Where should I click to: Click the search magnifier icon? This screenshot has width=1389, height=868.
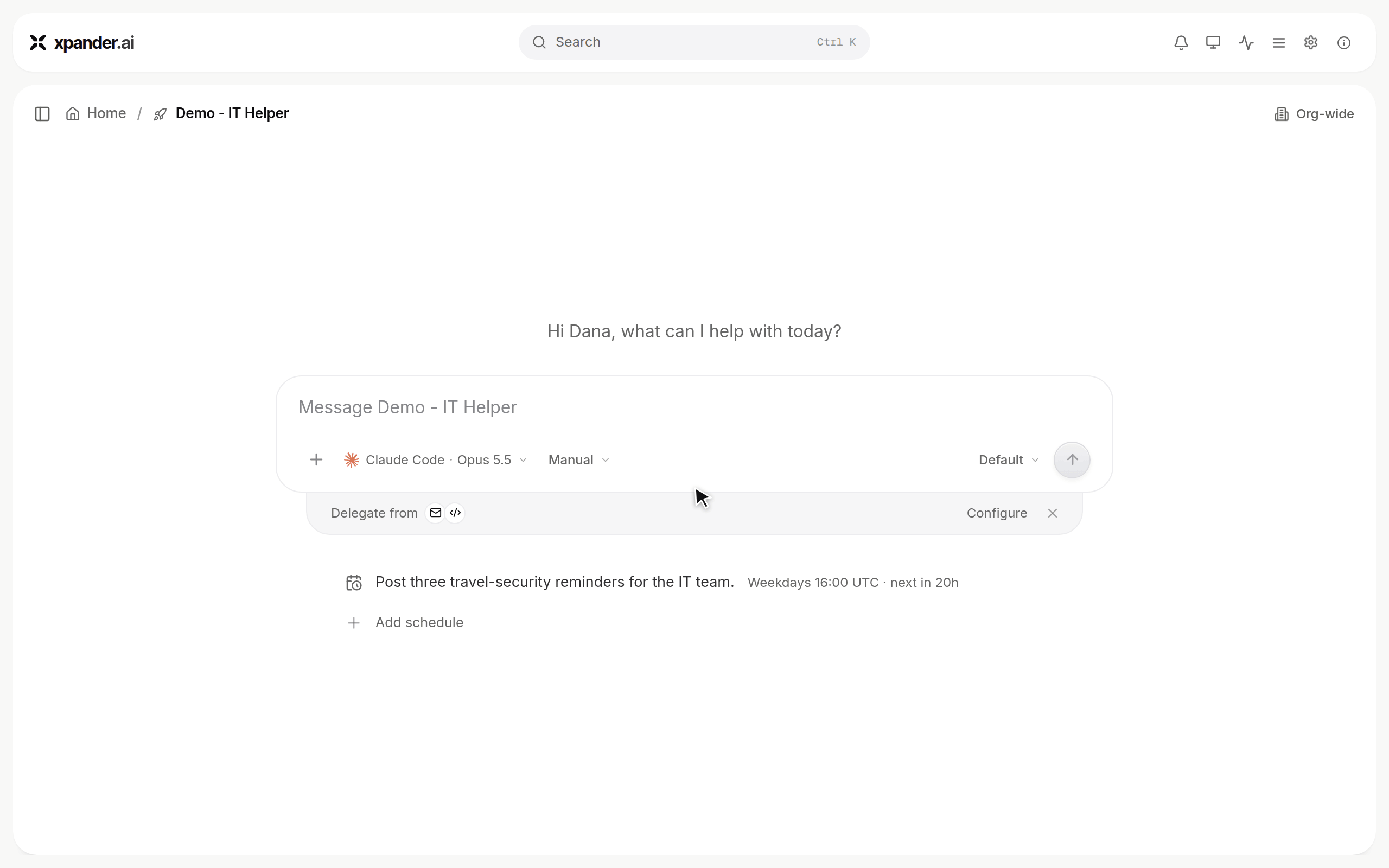[539, 42]
